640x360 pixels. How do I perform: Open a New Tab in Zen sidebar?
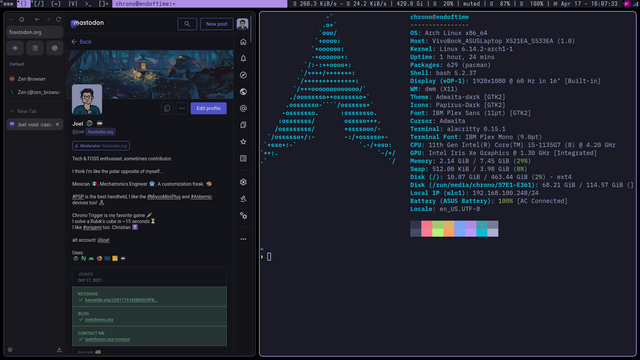click(35, 111)
